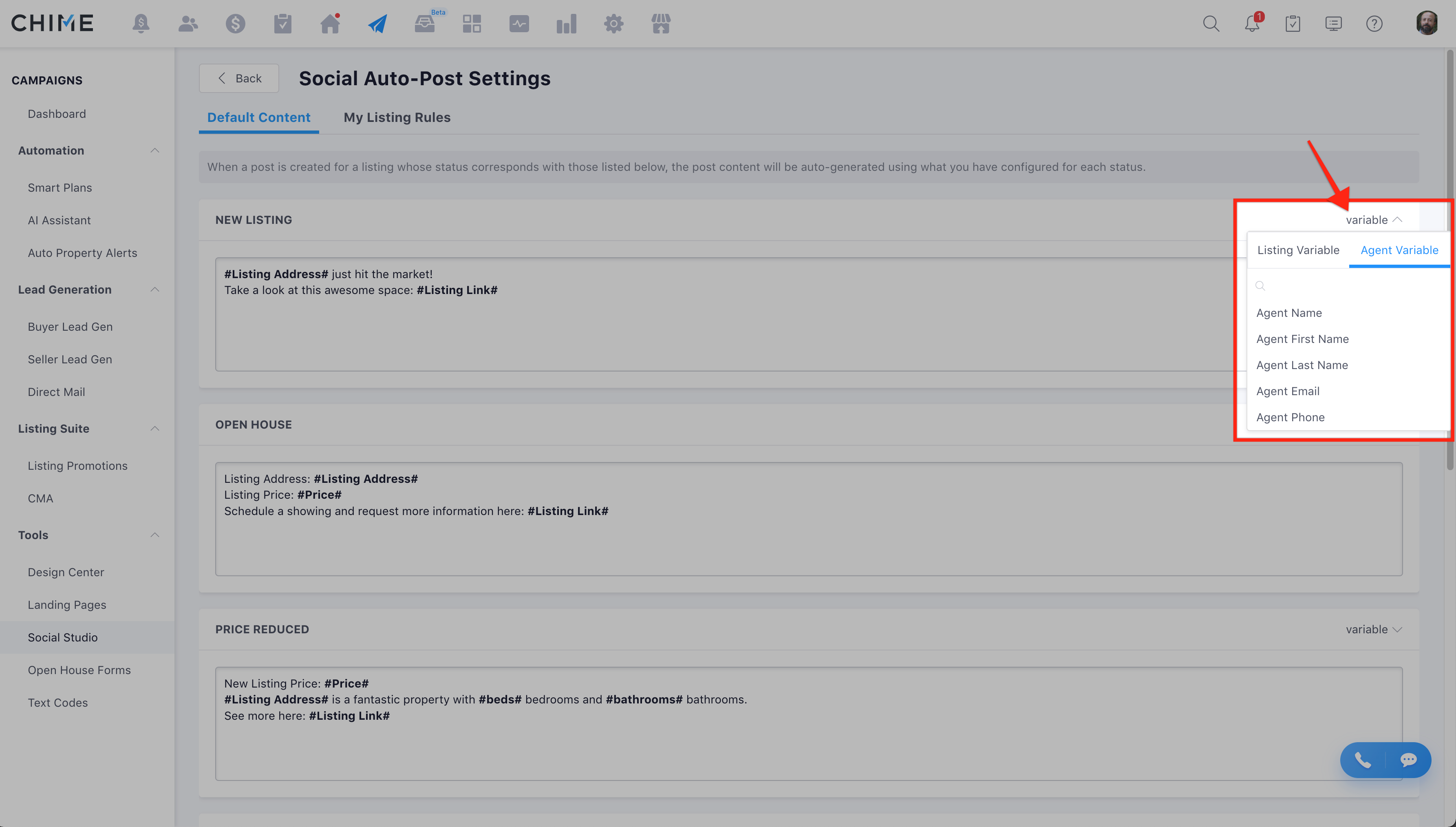Click into the Open House content text box
The width and height of the screenshot is (1456, 827).
pos(809,519)
